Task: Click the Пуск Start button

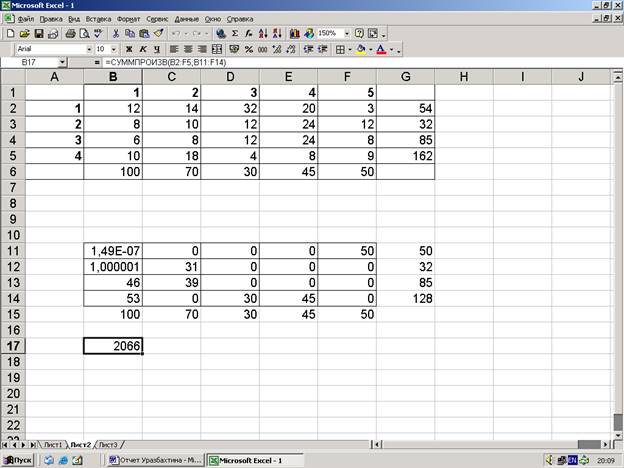Action: [x=18, y=460]
